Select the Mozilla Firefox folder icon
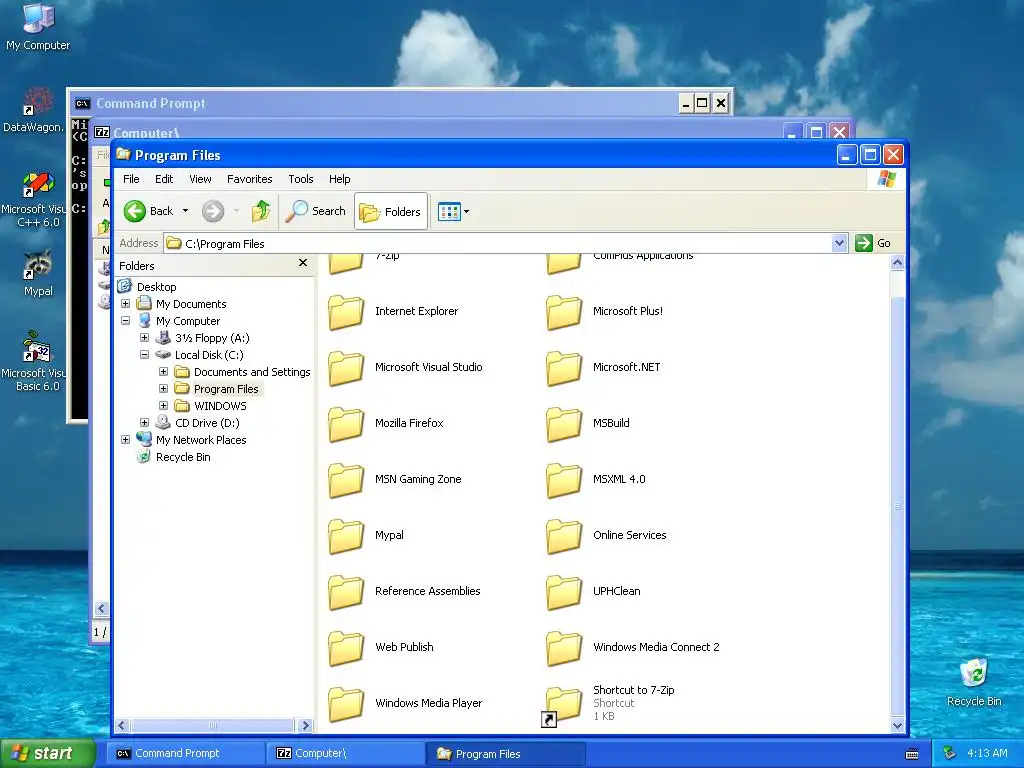This screenshot has height=768, width=1024. (x=345, y=423)
